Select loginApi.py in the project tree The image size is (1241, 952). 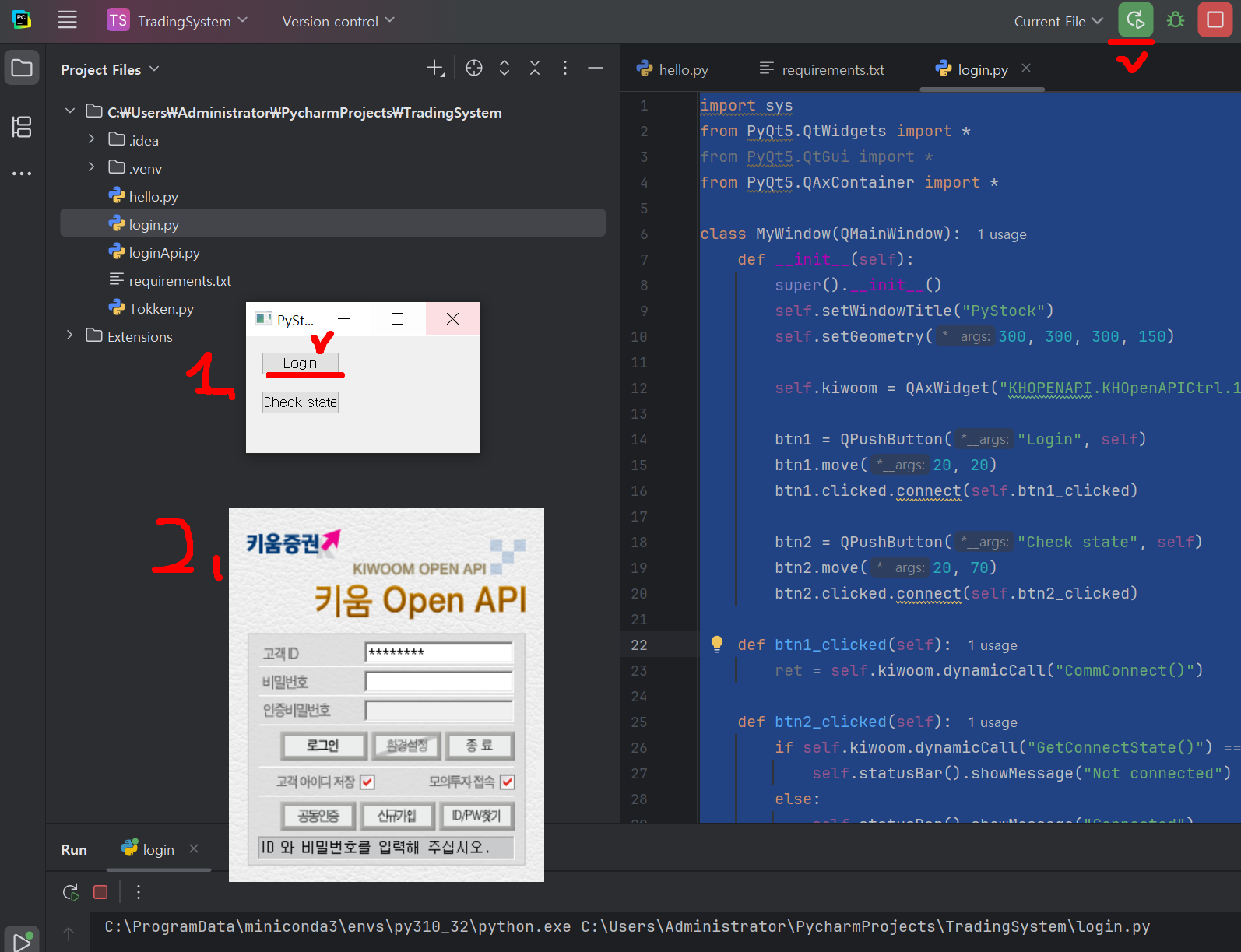coord(332,252)
